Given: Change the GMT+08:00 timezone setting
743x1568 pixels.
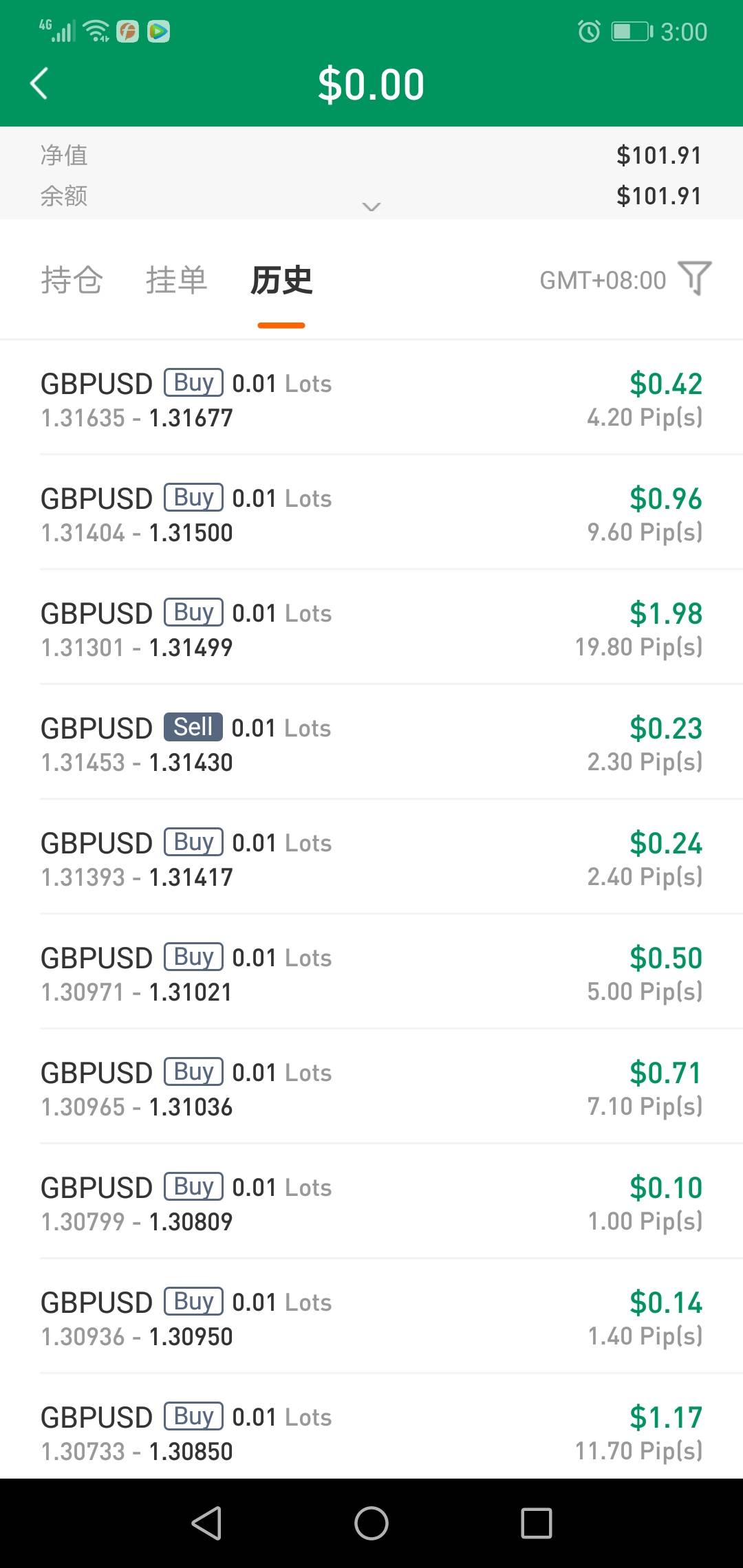Looking at the screenshot, I should 603,281.
